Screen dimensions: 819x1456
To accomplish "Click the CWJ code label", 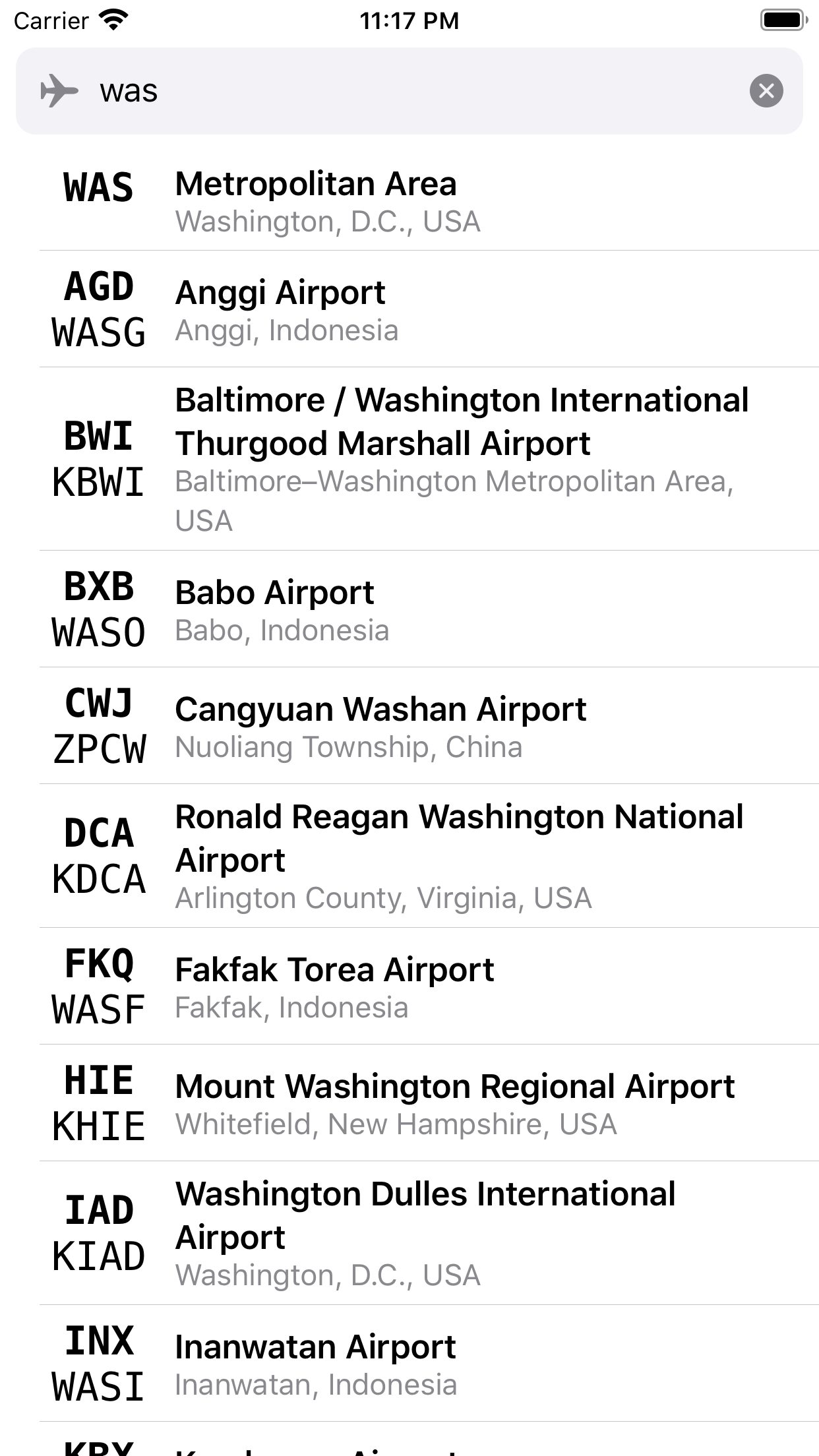I will click(99, 703).
